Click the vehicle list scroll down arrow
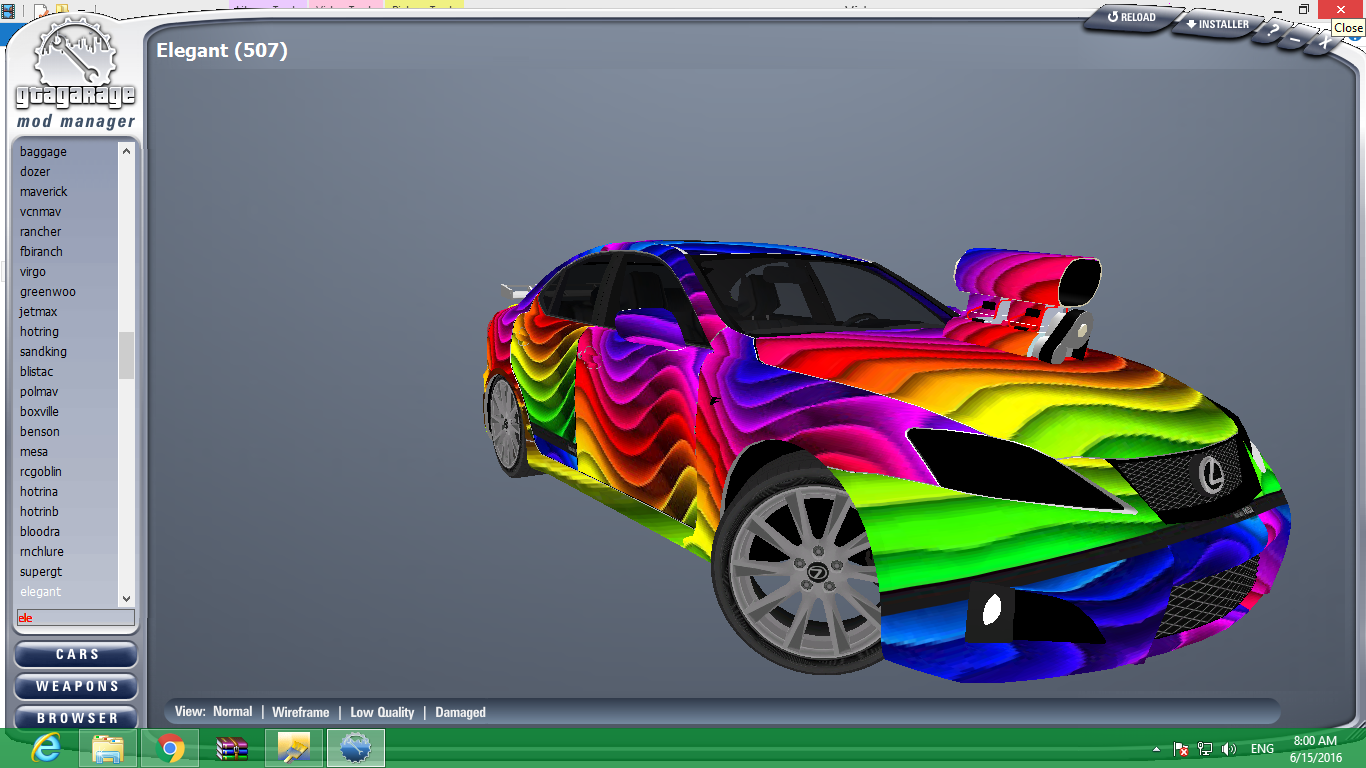The image size is (1366, 768). (126, 598)
